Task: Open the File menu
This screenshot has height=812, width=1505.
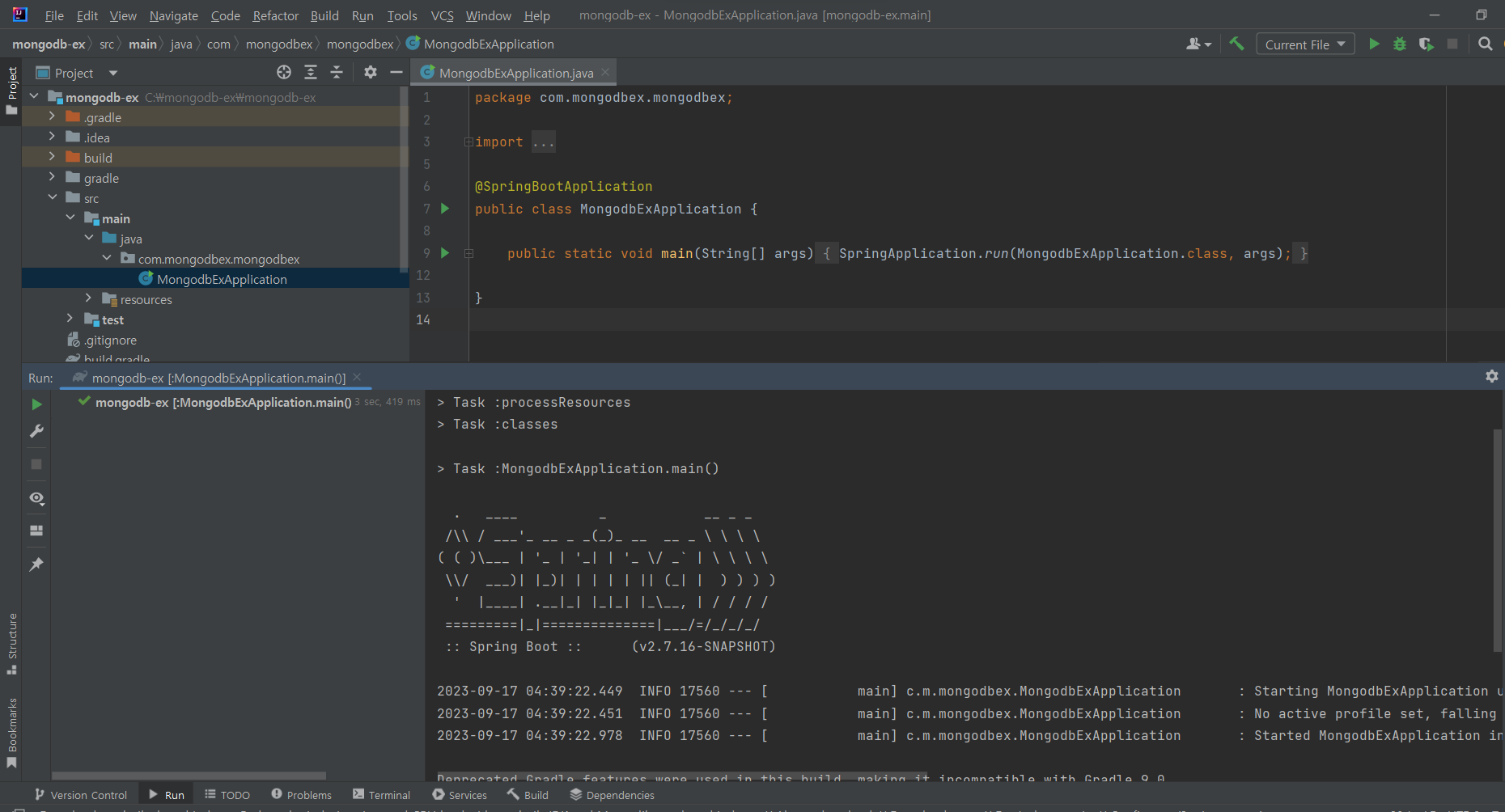Action: click(54, 15)
